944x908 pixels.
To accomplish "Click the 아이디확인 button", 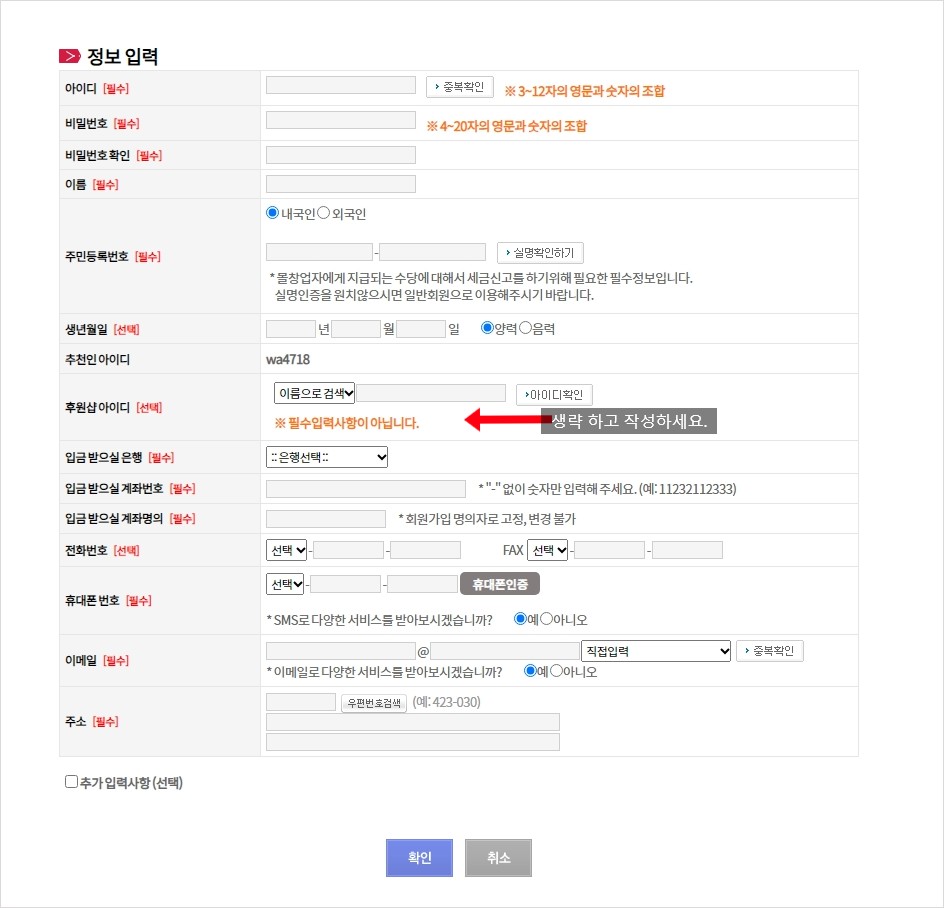I will click(554, 395).
